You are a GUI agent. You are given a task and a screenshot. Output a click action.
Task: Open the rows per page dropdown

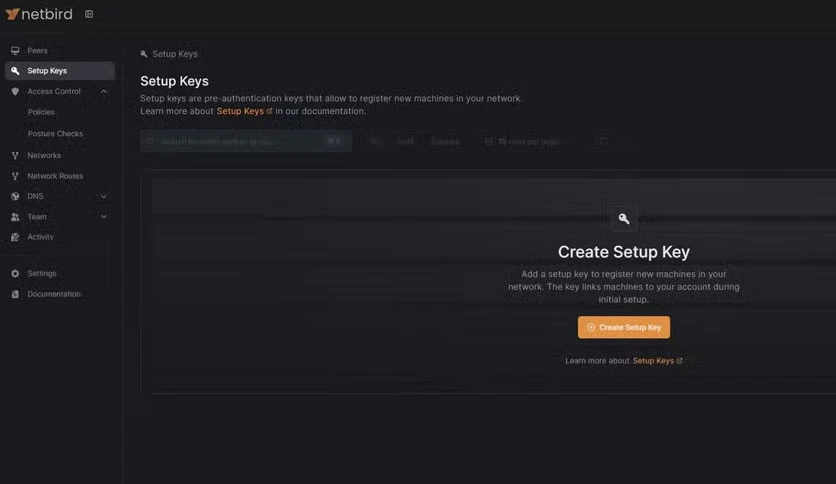point(523,141)
